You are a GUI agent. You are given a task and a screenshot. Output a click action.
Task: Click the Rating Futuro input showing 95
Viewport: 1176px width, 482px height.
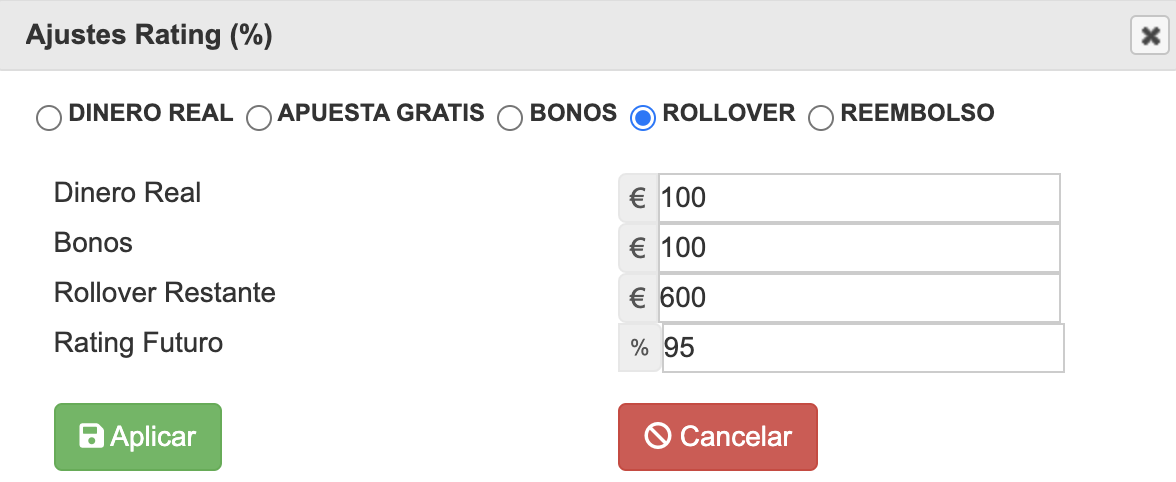[x=862, y=348]
